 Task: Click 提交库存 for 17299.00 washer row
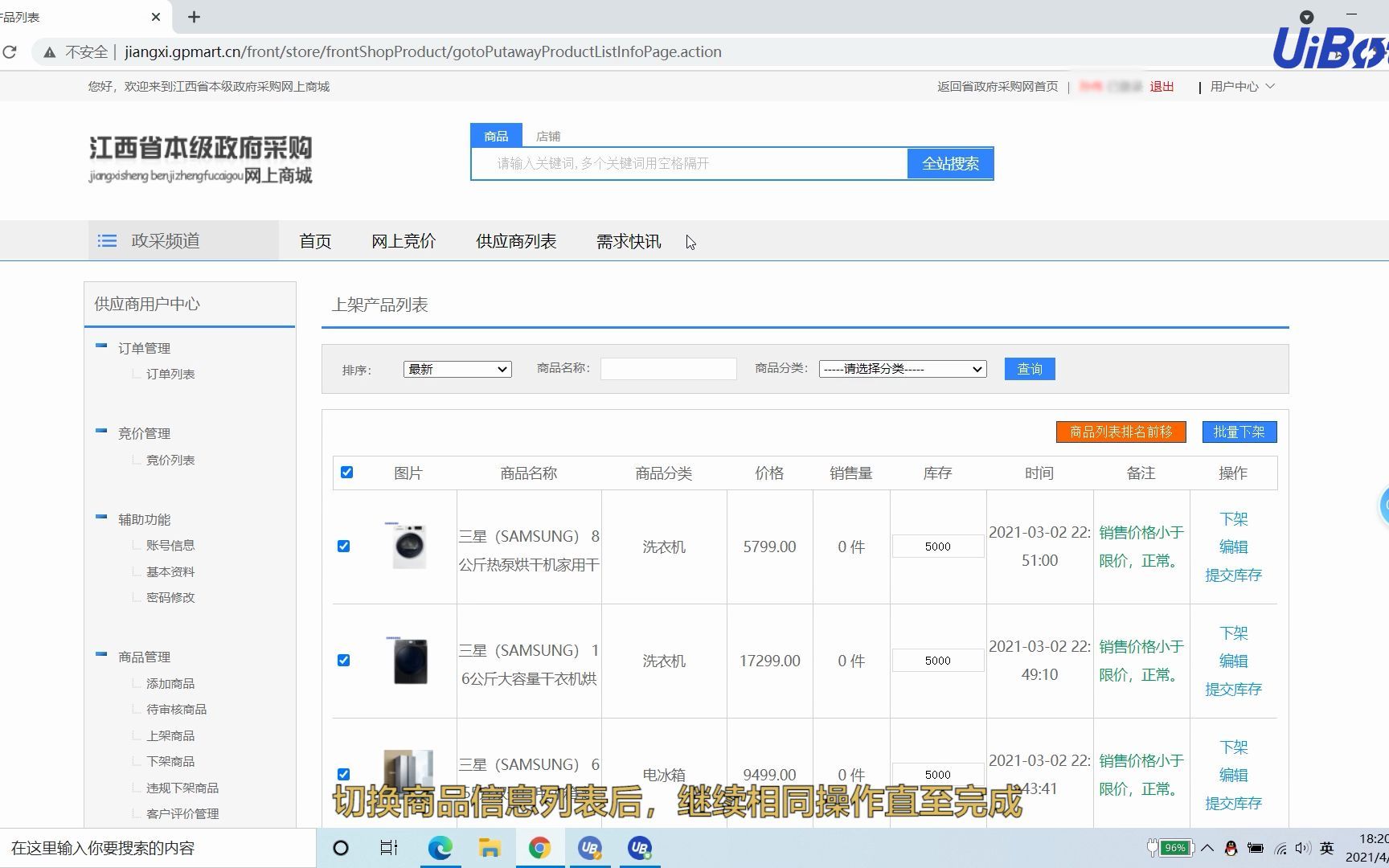point(1233,690)
